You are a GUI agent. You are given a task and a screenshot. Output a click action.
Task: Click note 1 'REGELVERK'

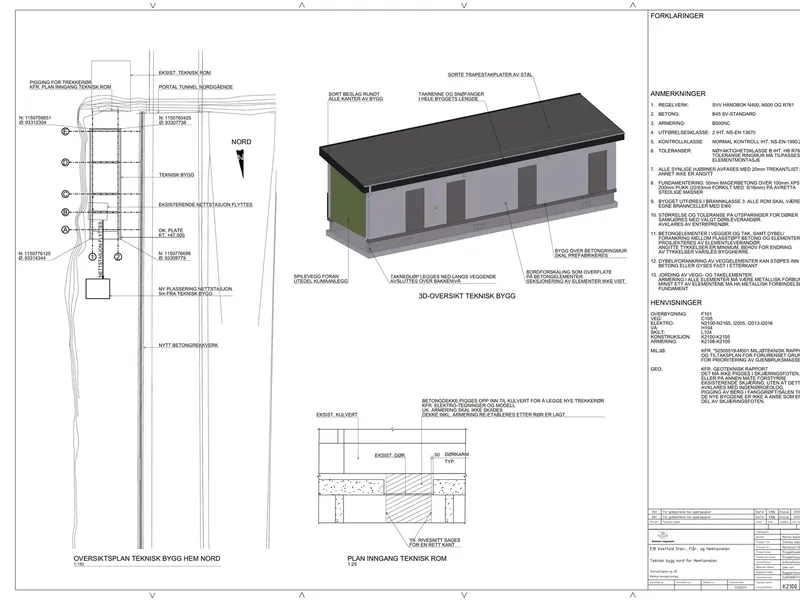pos(722,105)
